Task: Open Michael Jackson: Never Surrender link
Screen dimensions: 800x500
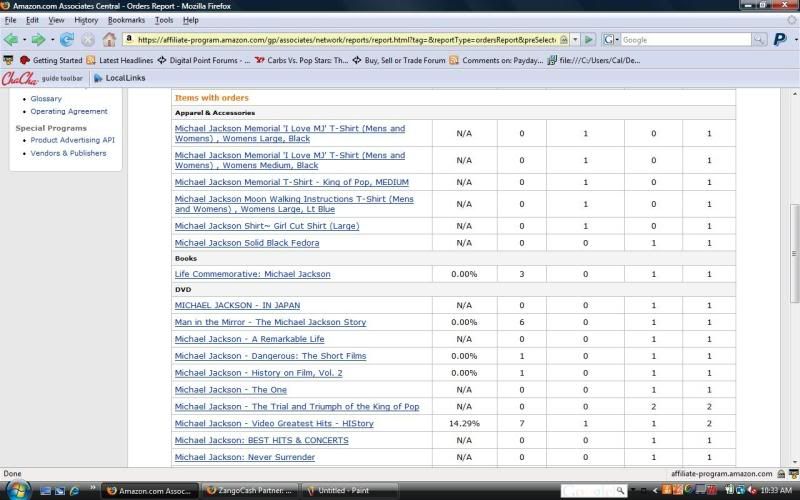Action: click(x=245, y=457)
